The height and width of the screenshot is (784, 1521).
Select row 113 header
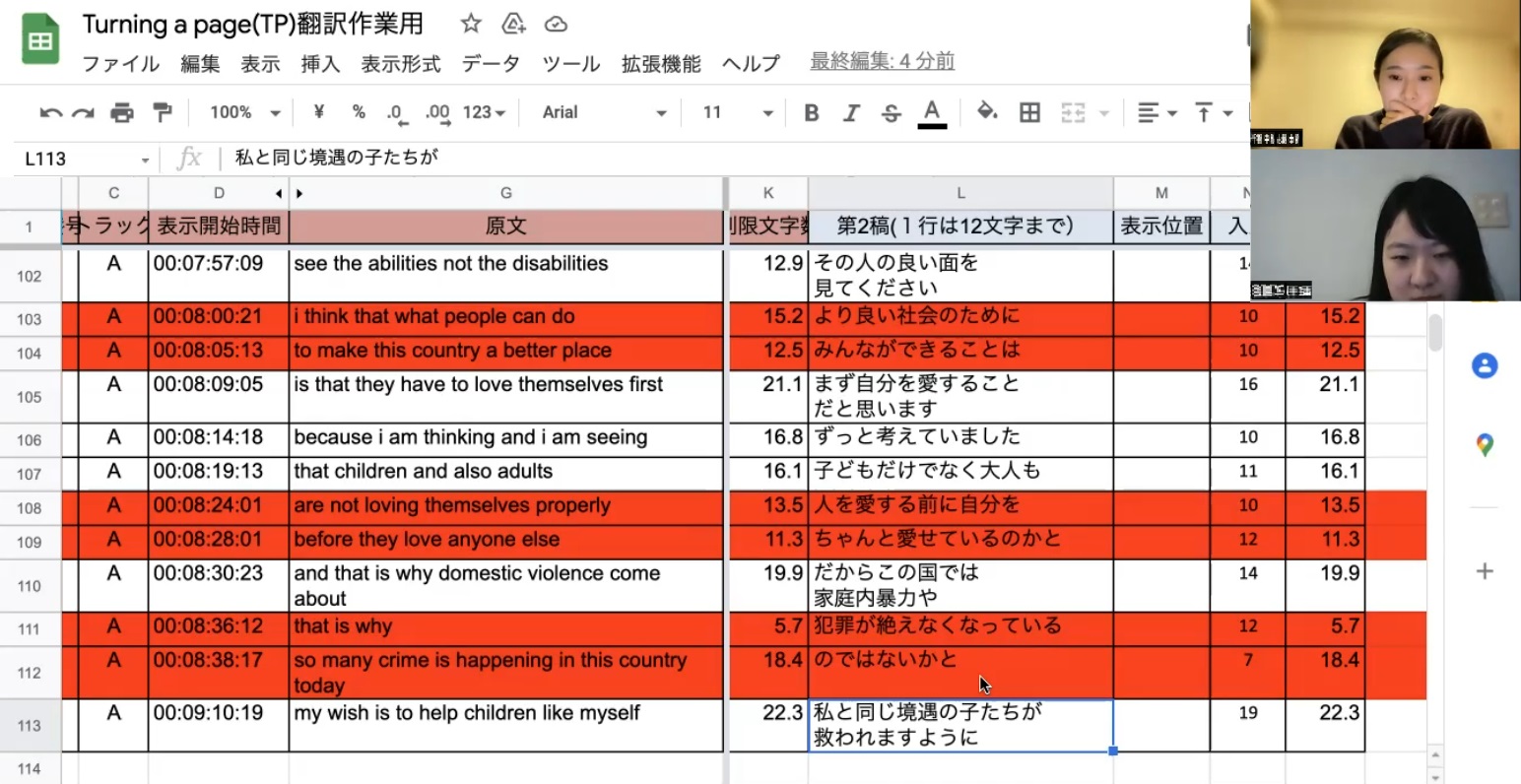(30, 726)
